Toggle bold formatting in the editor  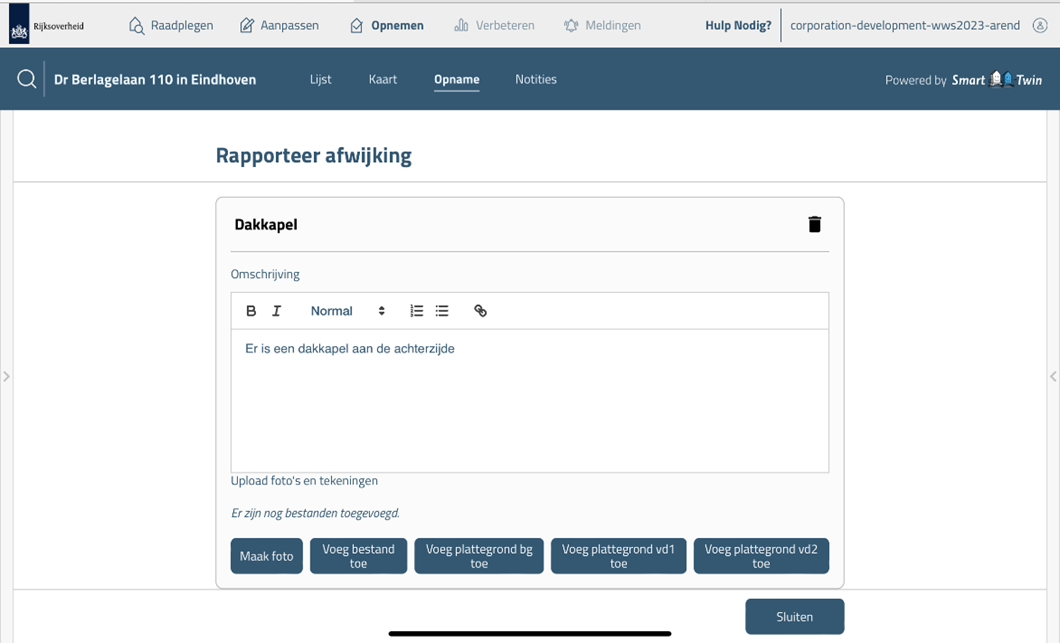251,311
